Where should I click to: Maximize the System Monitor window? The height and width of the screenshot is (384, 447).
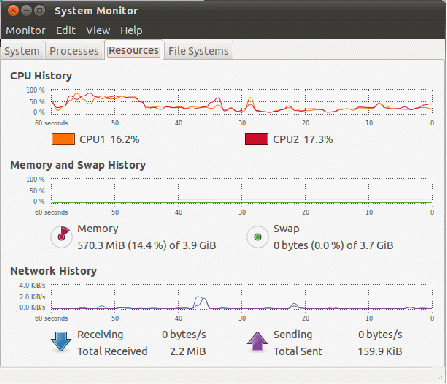pyautogui.click(x=40, y=11)
